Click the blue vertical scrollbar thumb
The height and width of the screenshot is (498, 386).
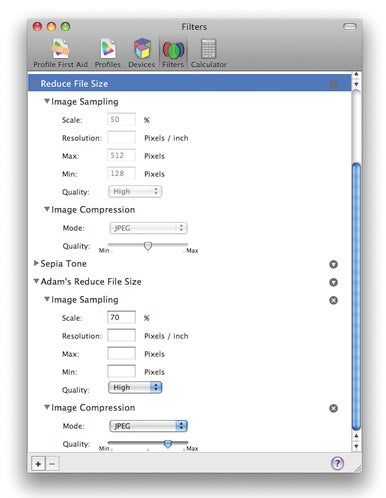pos(356,296)
